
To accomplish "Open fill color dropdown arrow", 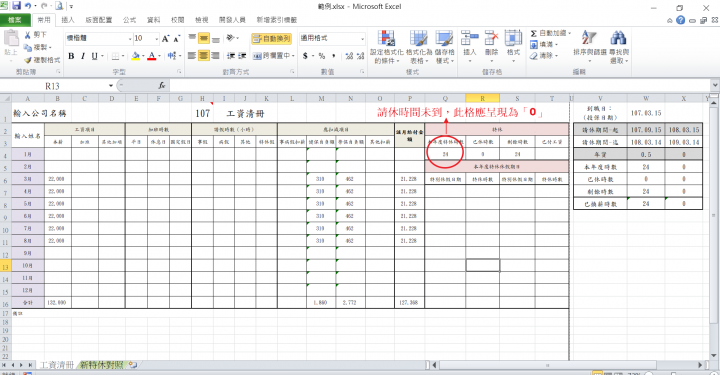I will click(143, 56).
